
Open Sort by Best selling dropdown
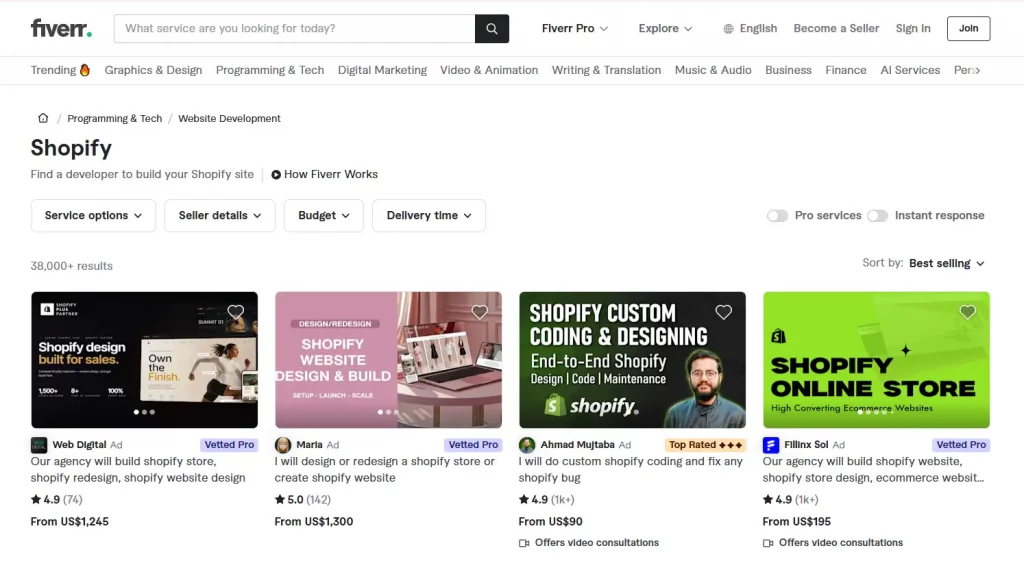tap(946, 263)
